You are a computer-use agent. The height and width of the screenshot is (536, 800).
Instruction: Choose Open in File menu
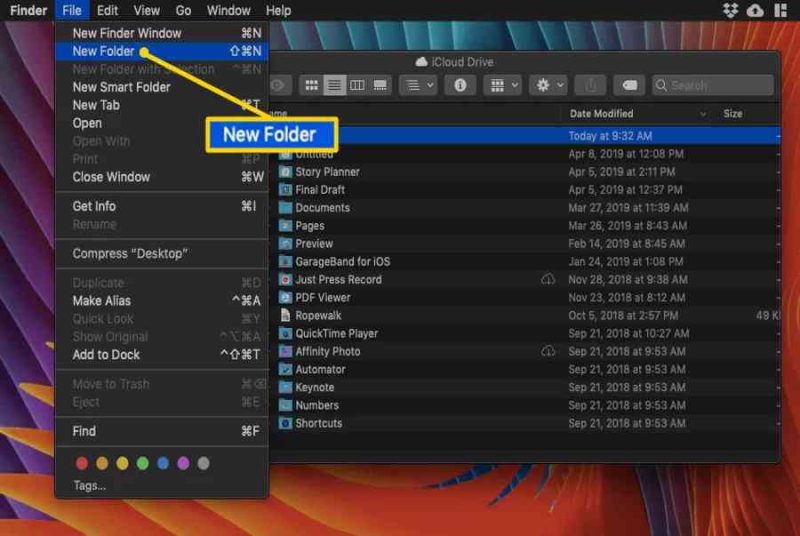(162, 123)
